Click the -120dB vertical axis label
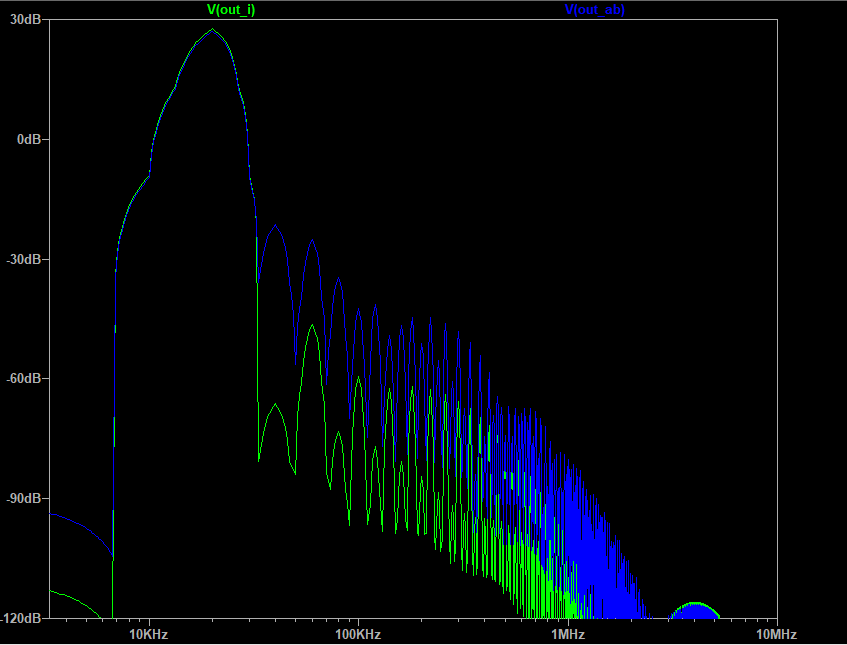The image size is (847, 645). click(x=21, y=618)
